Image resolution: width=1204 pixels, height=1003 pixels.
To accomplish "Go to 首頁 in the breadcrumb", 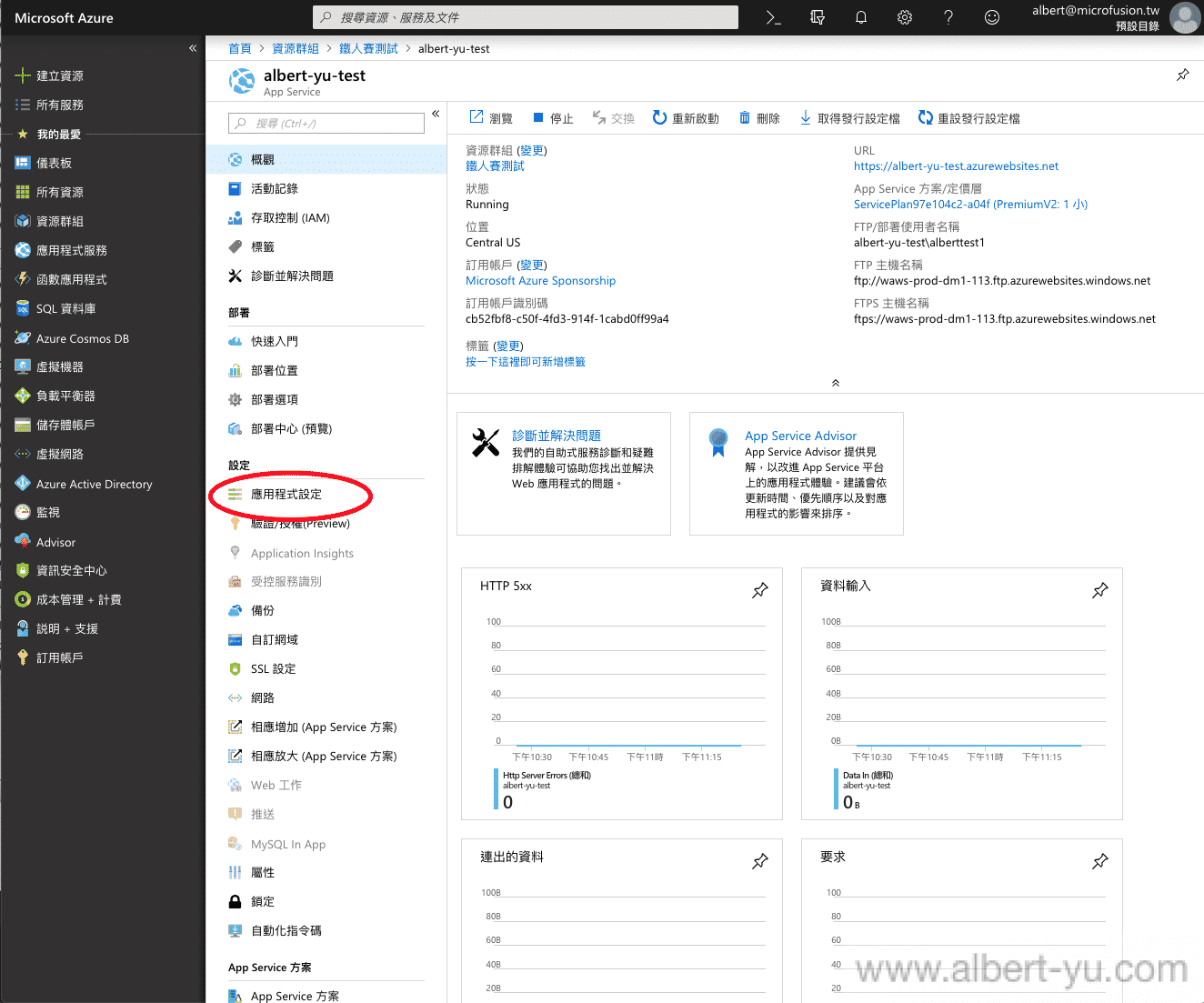I will pos(240,48).
